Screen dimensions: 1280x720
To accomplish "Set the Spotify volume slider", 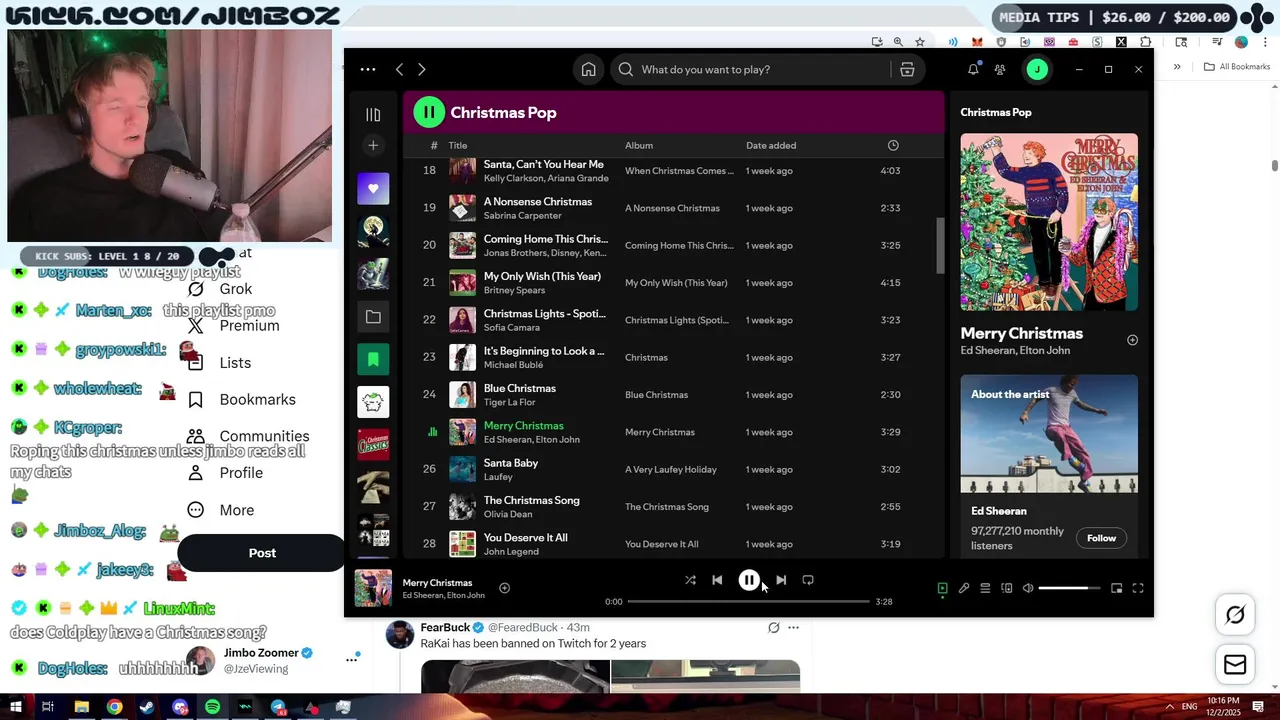I will 1069,589.
